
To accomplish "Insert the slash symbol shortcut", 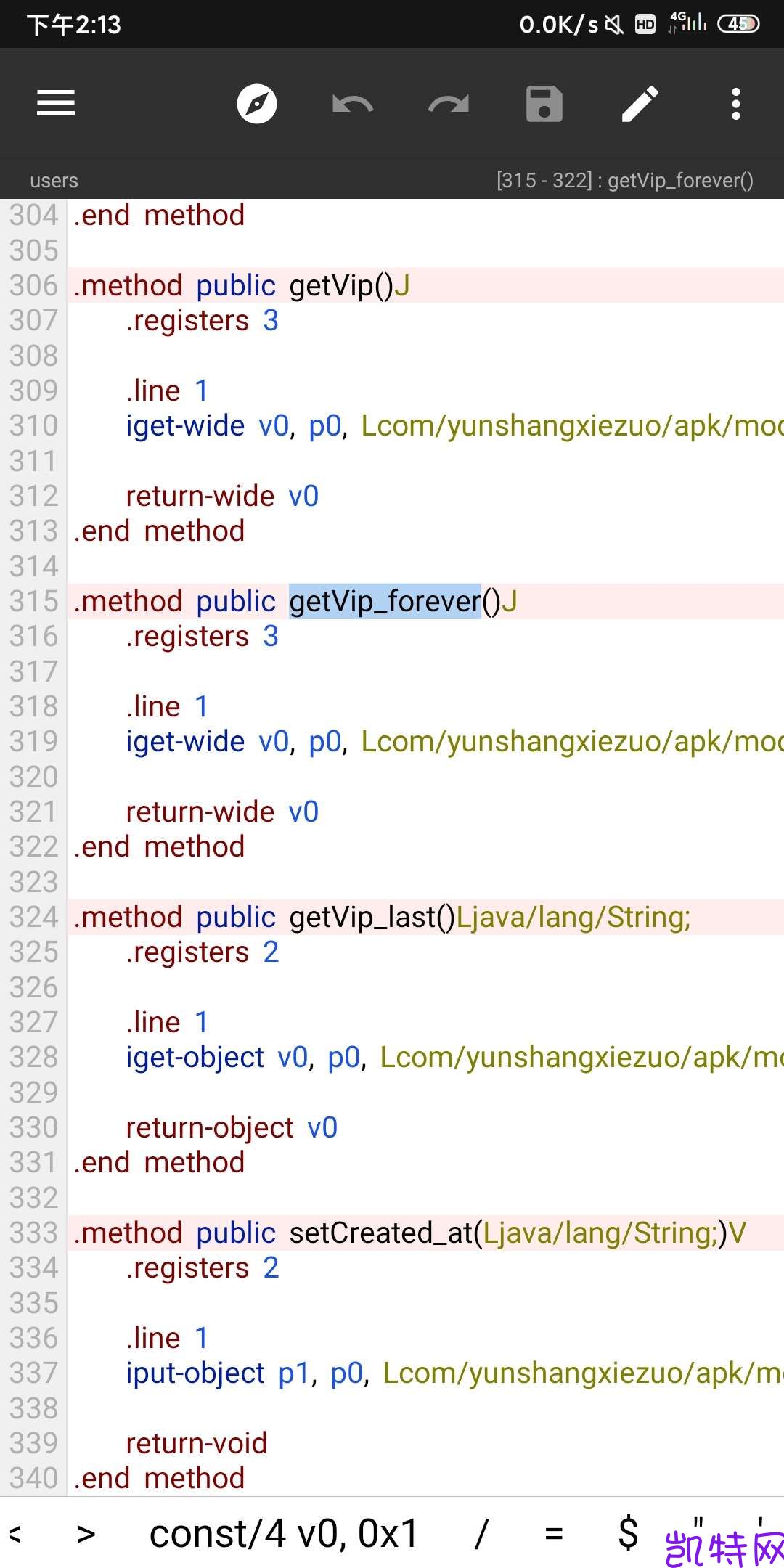I will pos(481,1533).
